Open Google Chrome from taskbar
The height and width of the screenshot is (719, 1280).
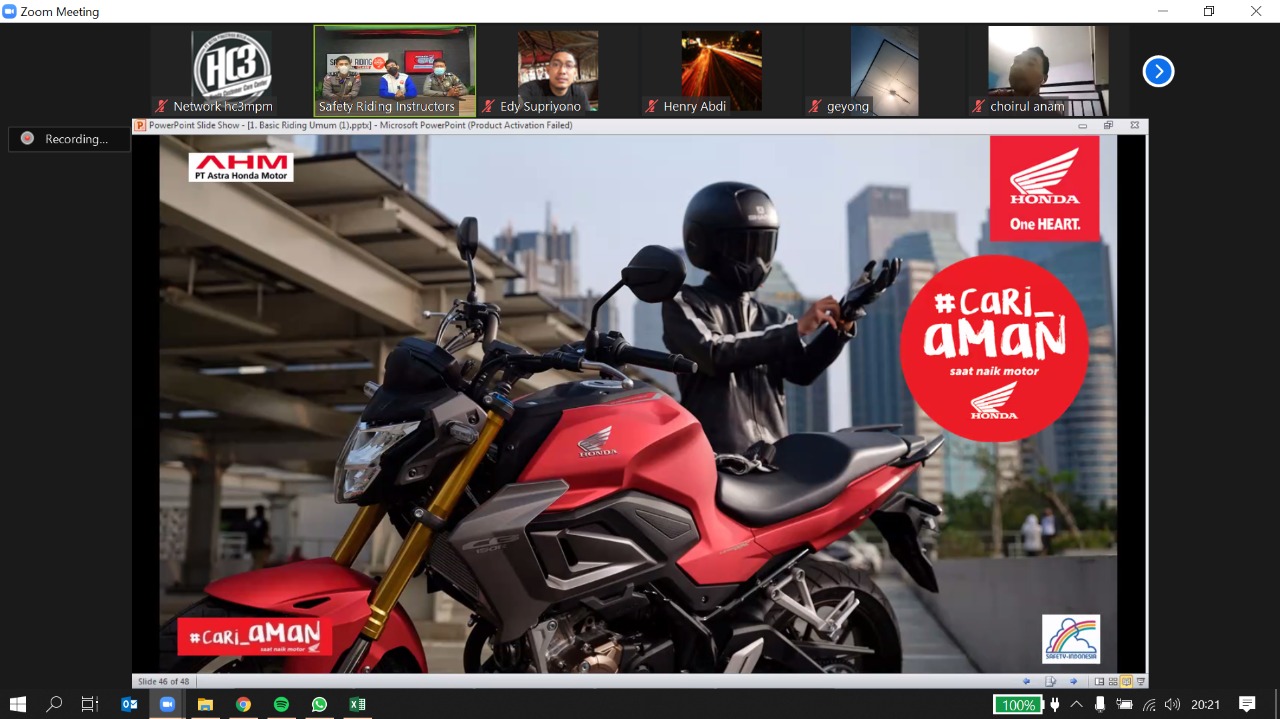(x=243, y=704)
